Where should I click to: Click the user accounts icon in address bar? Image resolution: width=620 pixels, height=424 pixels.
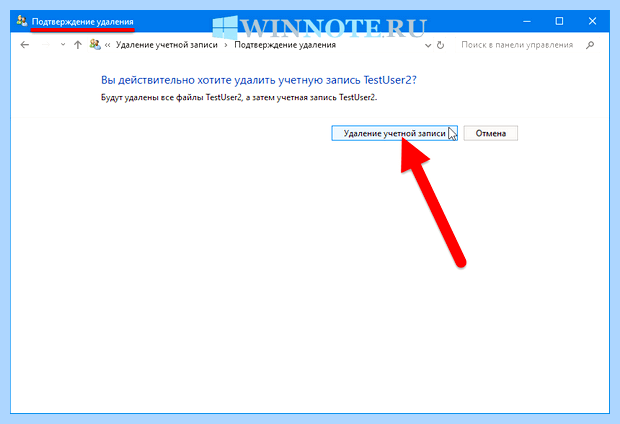click(x=95, y=44)
